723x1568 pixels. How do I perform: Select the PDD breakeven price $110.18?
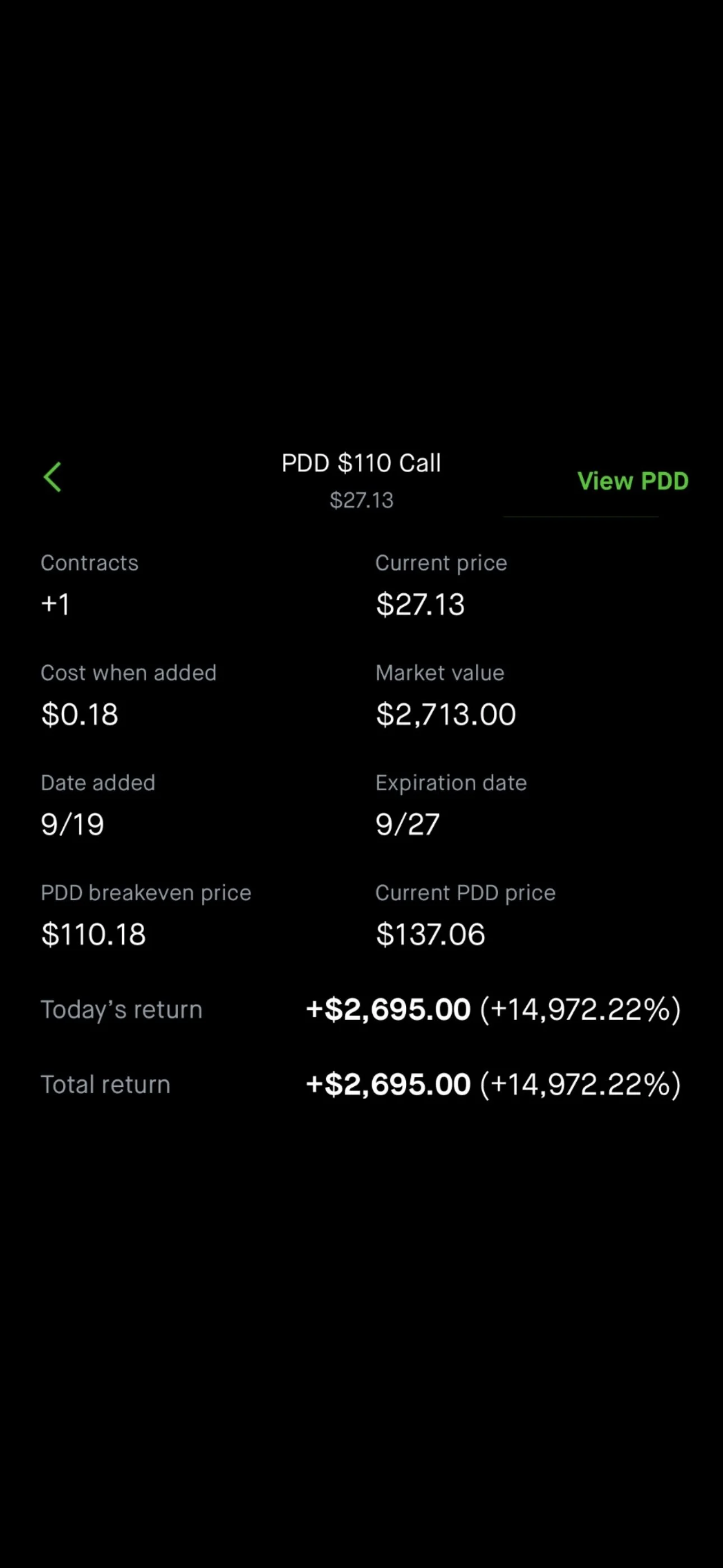click(x=93, y=934)
